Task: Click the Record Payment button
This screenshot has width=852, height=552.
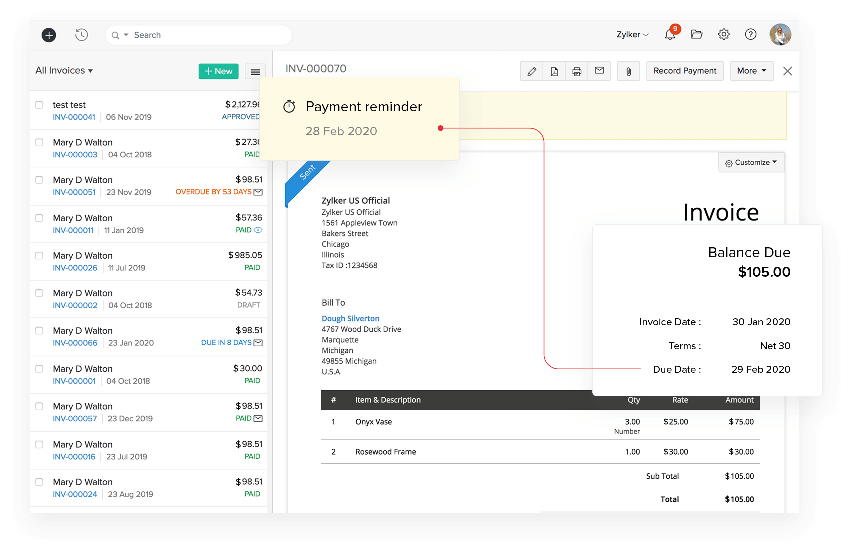Action: (x=685, y=71)
